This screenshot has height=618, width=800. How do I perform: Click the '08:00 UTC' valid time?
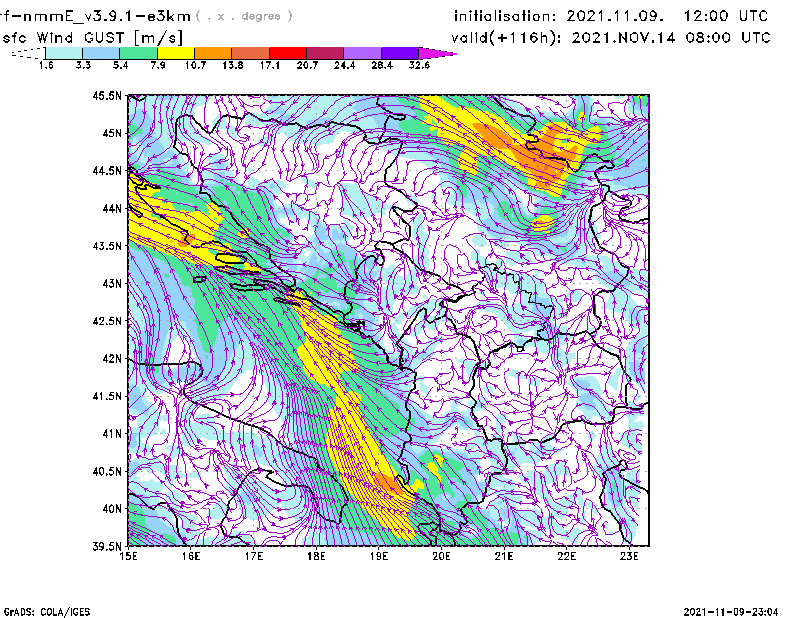728,38
